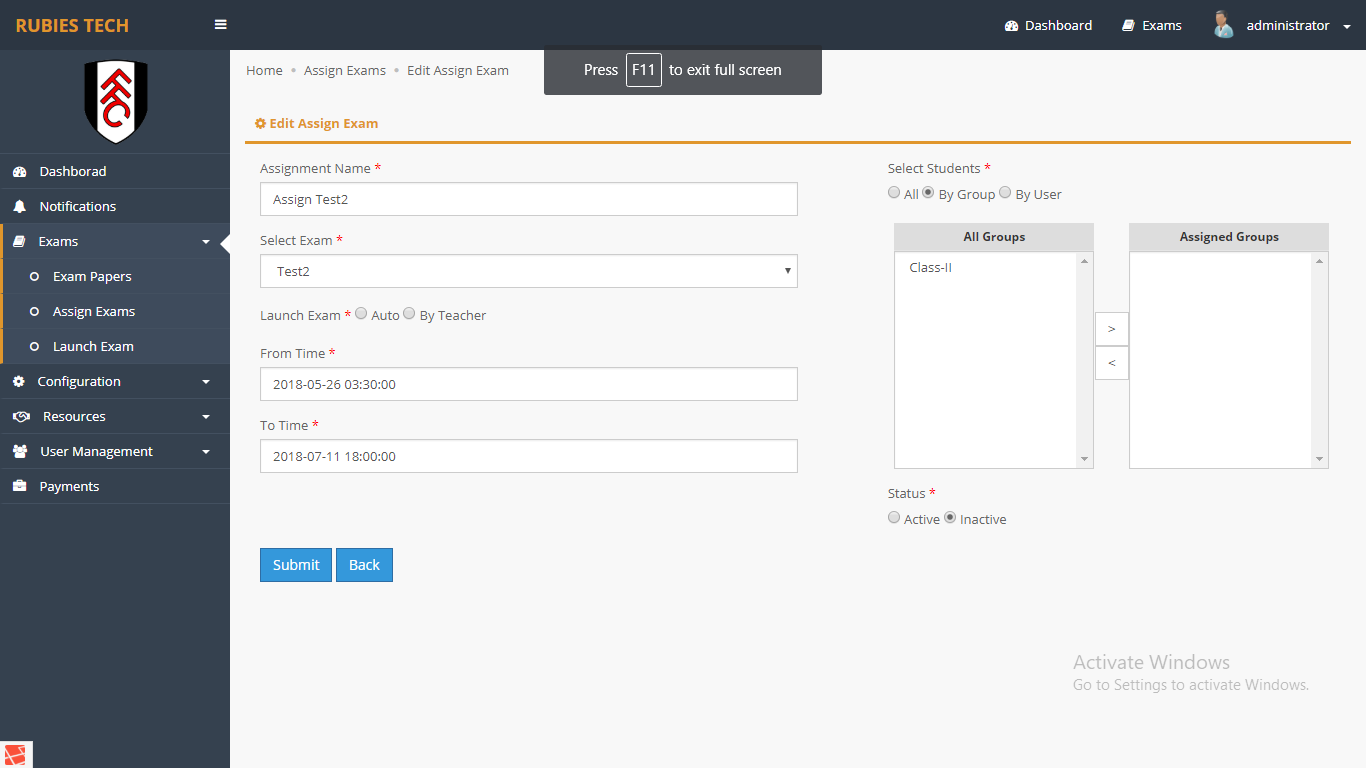Click the sidebar Exams book icon

click(19, 242)
